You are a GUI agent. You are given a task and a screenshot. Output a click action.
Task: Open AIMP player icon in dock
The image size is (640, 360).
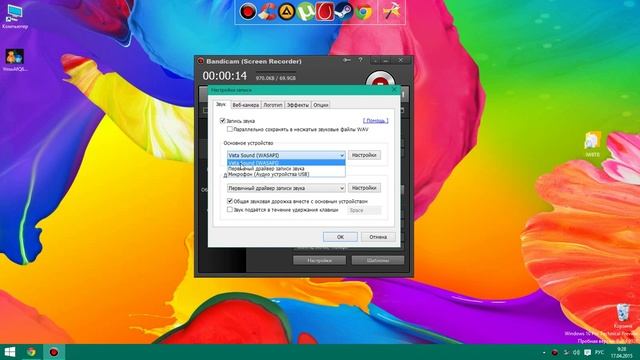[286, 11]
